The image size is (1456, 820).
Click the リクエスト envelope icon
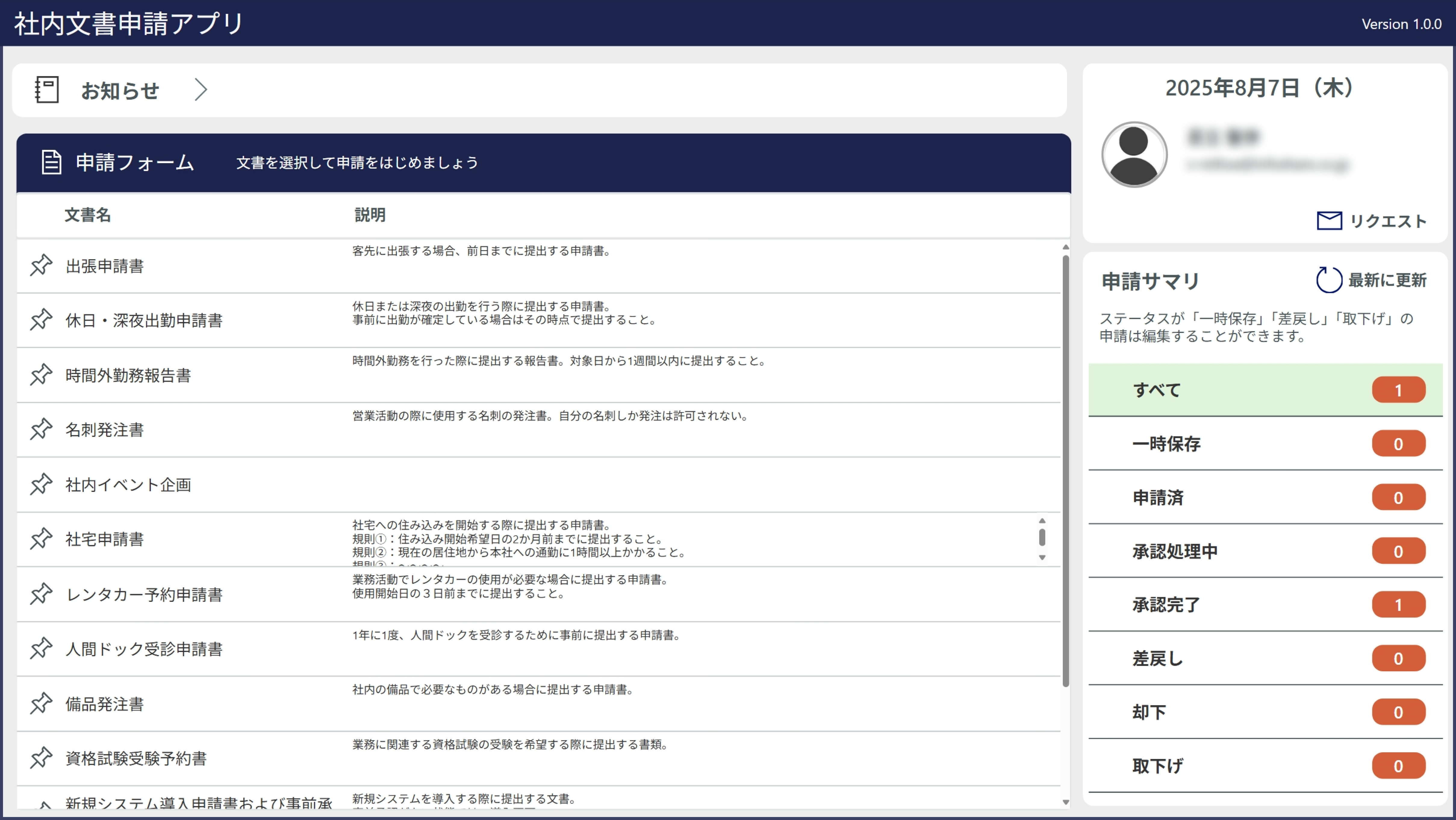1329,221
